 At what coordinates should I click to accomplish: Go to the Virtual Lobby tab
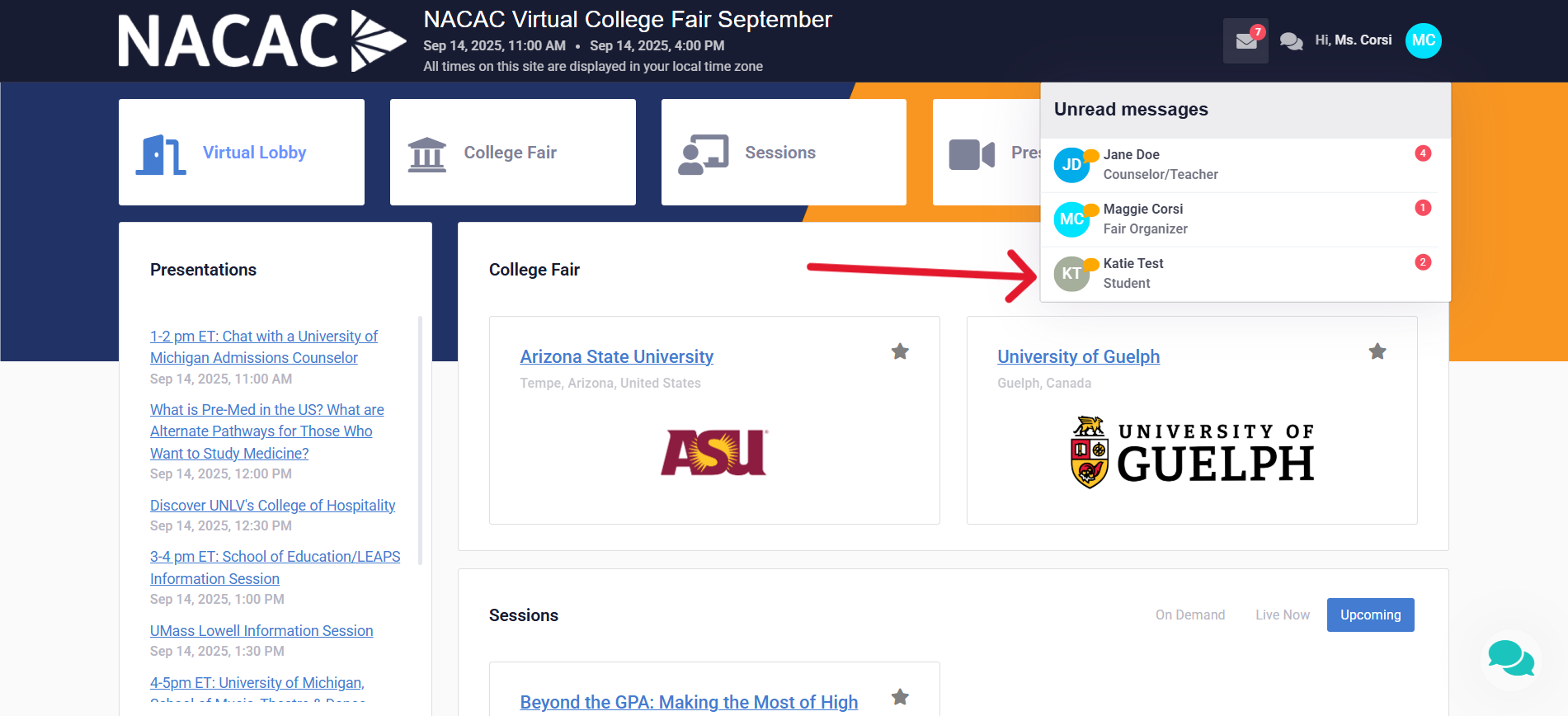click(242, 153)
